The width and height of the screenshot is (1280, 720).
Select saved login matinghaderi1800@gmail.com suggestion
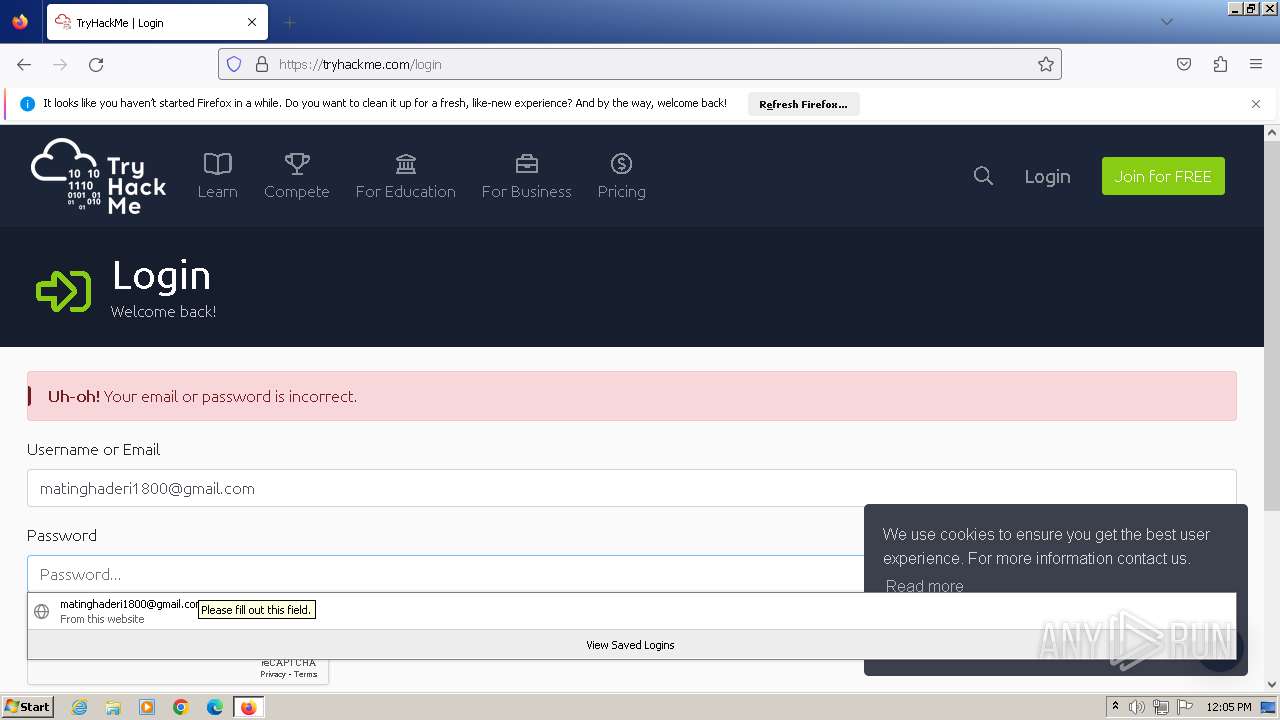632,611
